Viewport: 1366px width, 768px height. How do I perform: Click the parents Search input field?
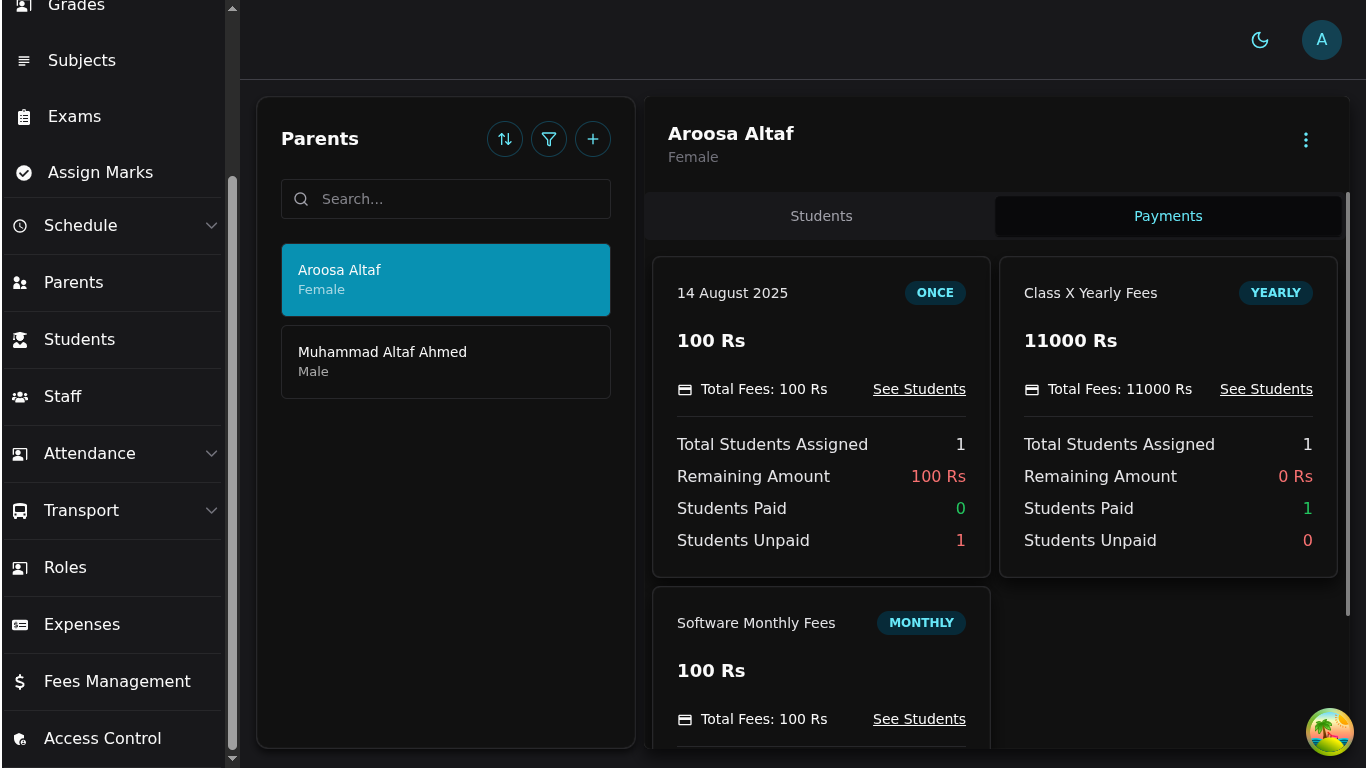[x=460, y=199]
